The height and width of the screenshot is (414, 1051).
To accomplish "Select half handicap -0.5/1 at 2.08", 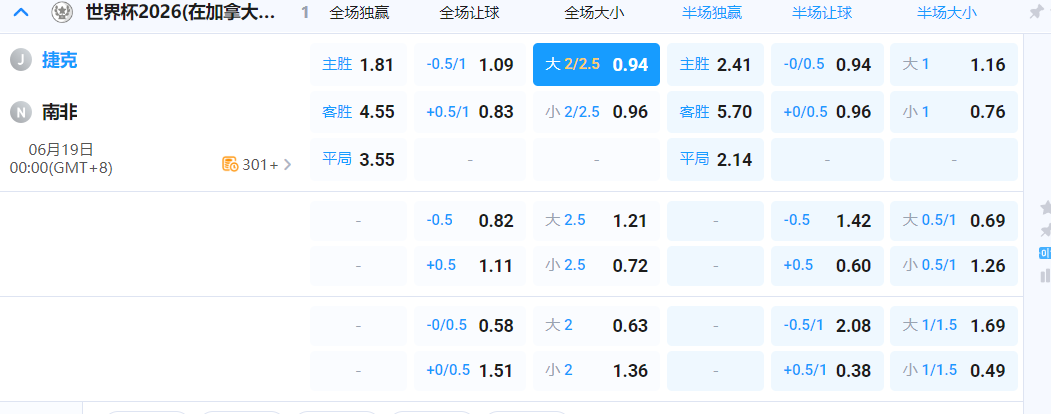I will pos(827,326).
